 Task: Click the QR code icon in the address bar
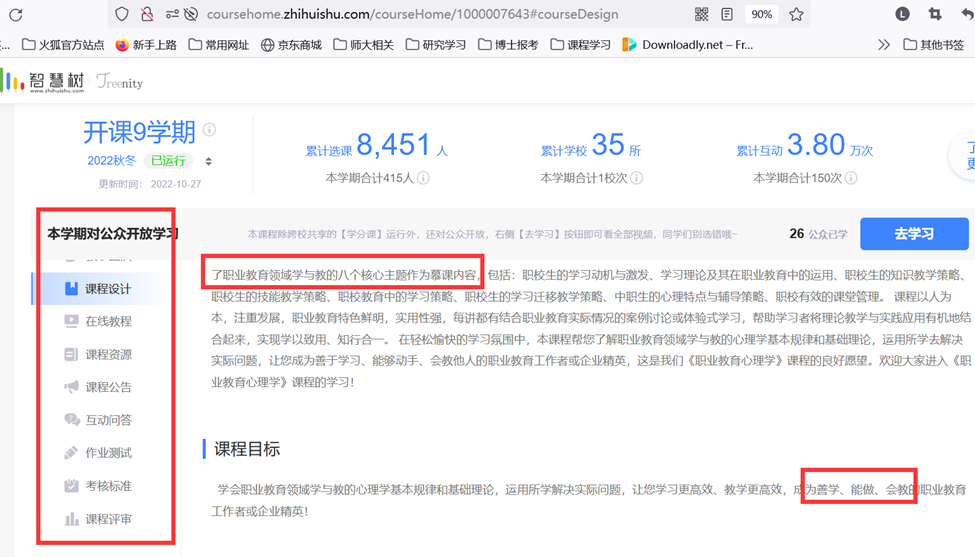[701, 14]
